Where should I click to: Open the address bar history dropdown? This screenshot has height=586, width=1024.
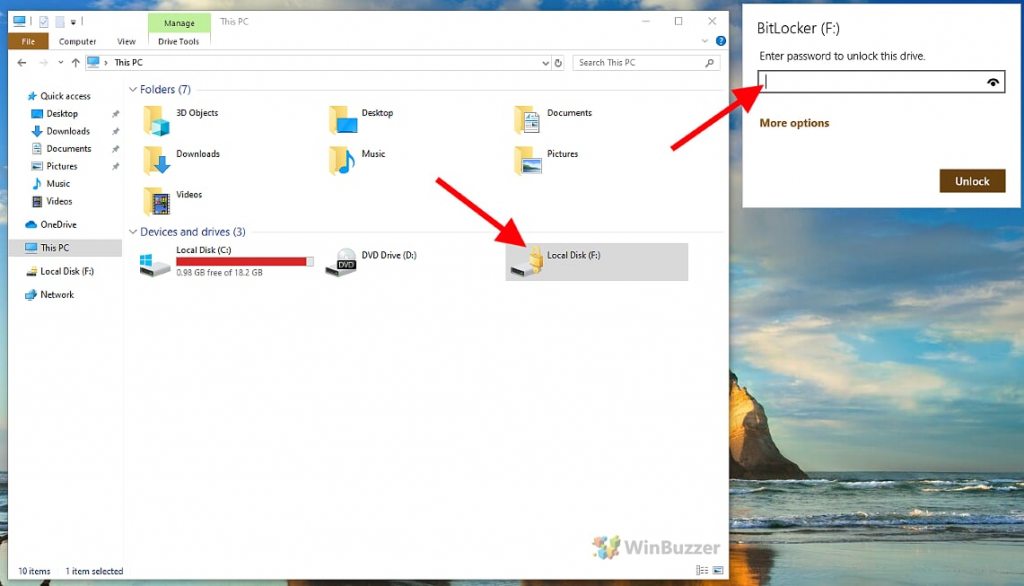pyautogui.click(x=545, y=63)
